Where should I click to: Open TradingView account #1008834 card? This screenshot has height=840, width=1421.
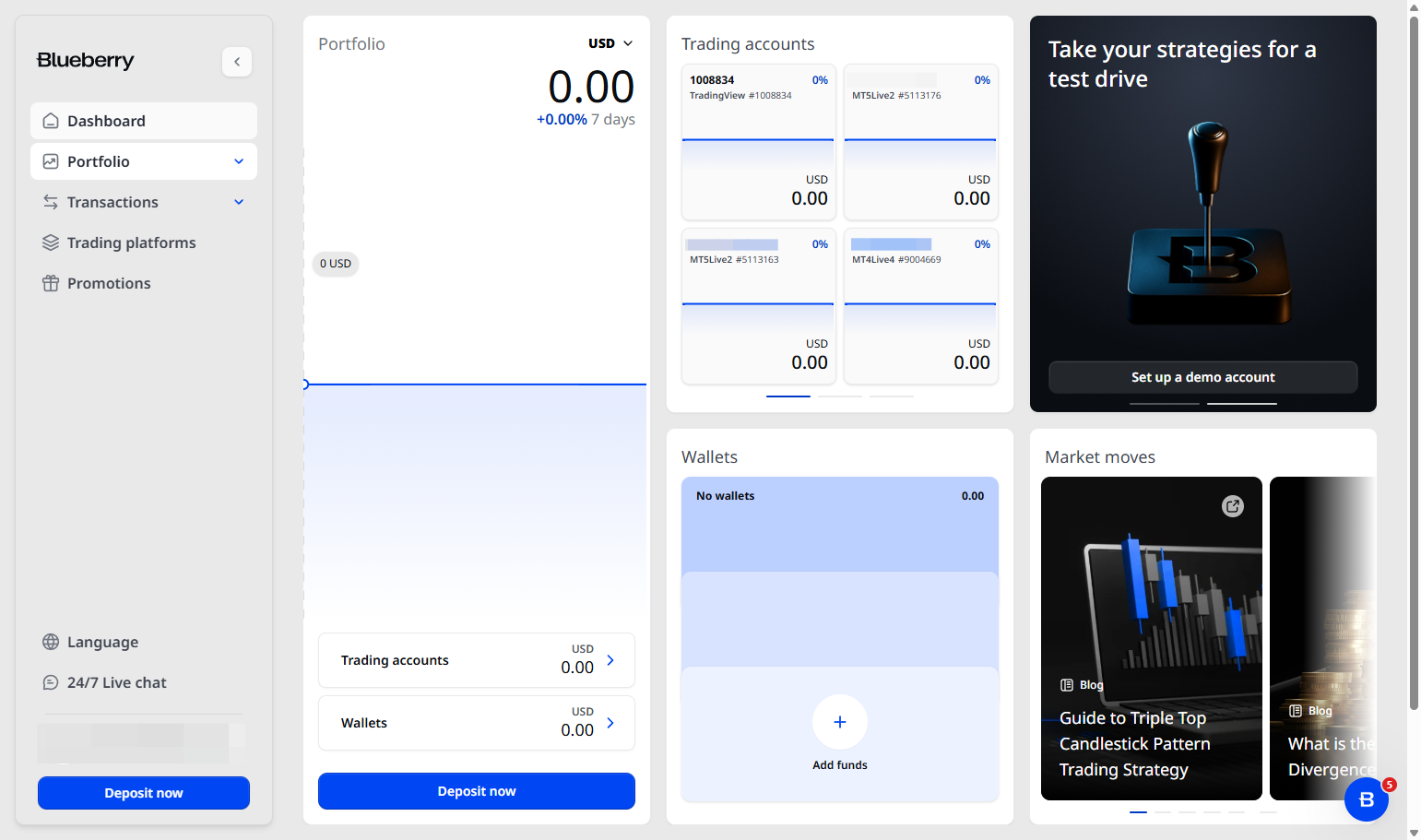pyautogui.click(x=758, y=141)
